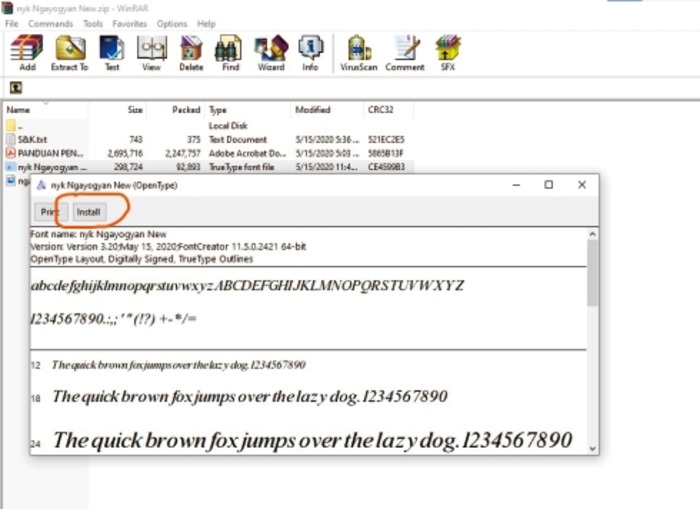Click the WinRAR title bar icon

(7, 8)
